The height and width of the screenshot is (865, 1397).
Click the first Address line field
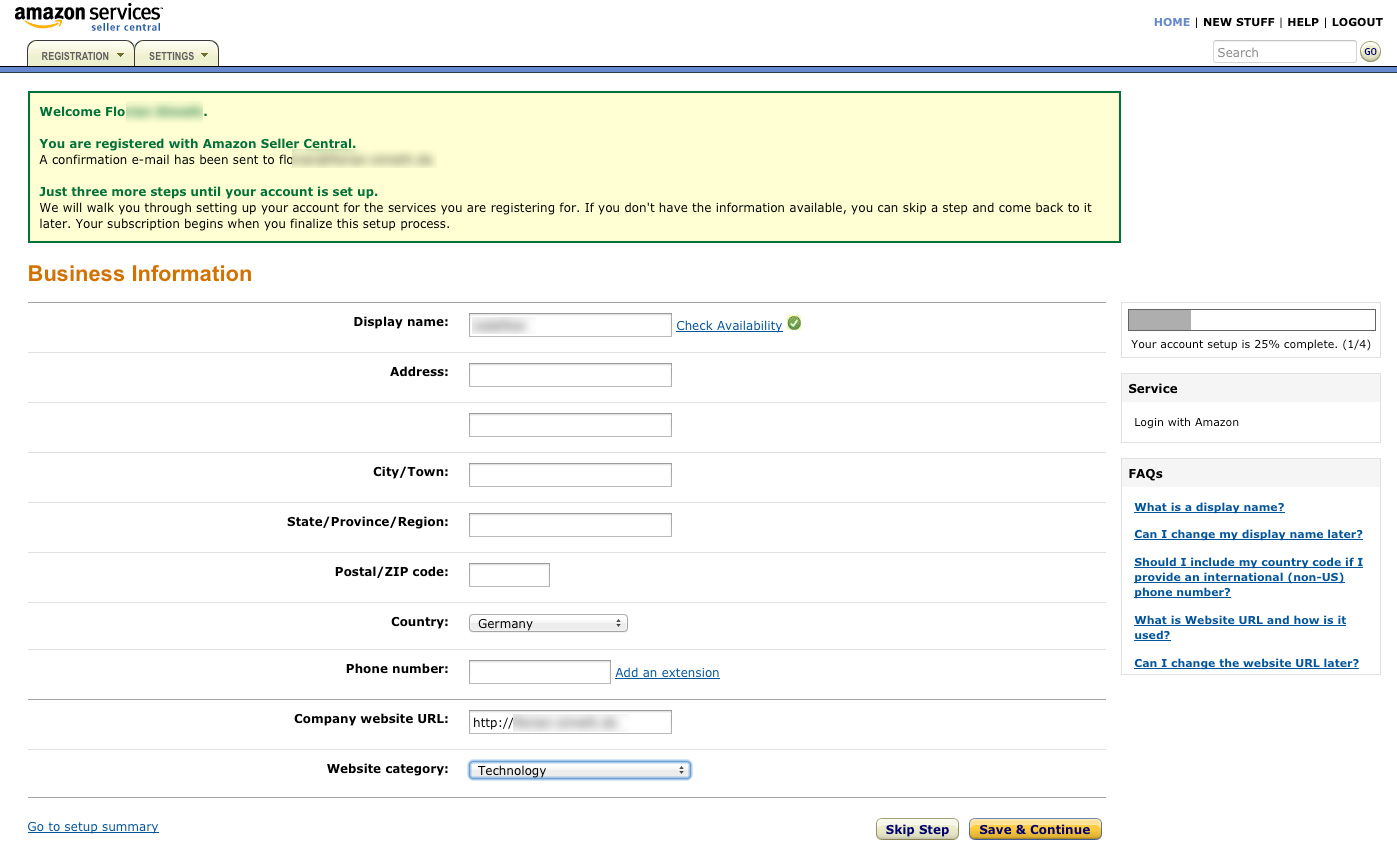(570, 375)
